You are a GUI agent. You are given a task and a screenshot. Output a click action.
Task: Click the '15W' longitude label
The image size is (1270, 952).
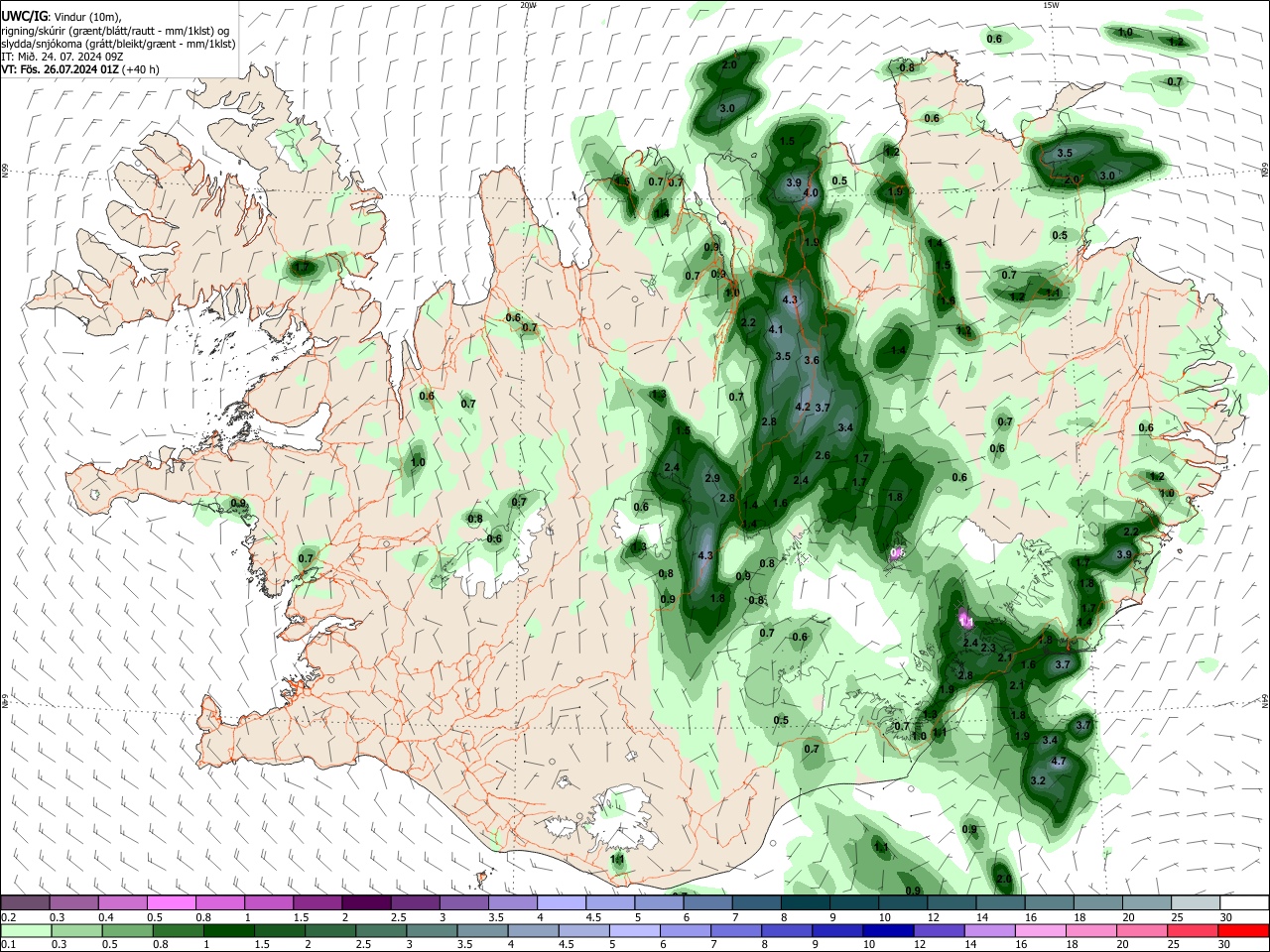point(1050,5)
